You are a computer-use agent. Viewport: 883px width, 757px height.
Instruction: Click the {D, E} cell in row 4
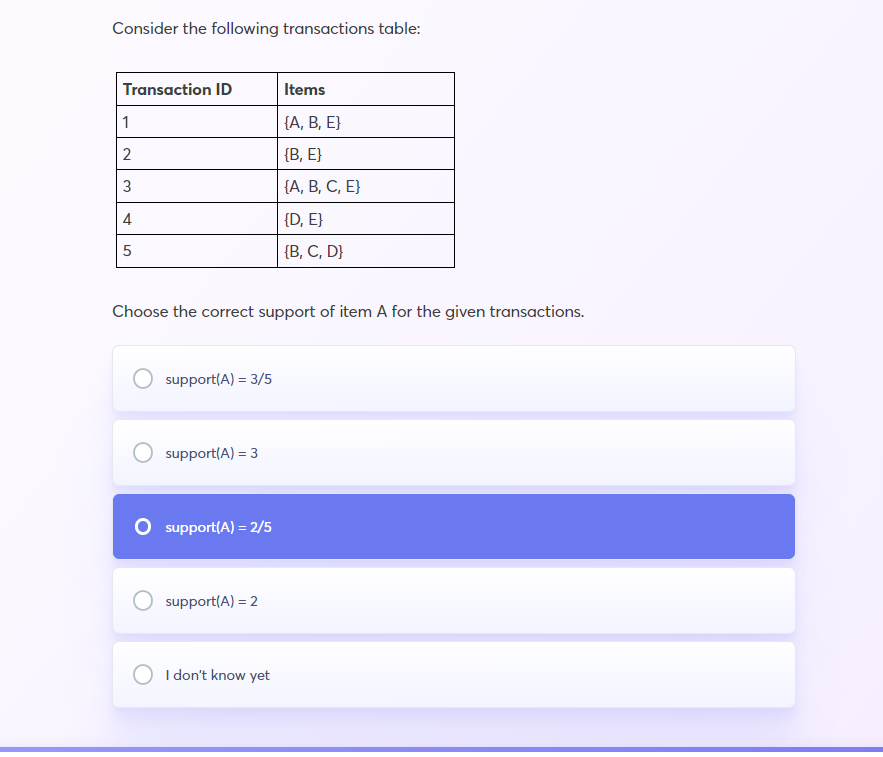click(x=302, y=218)
